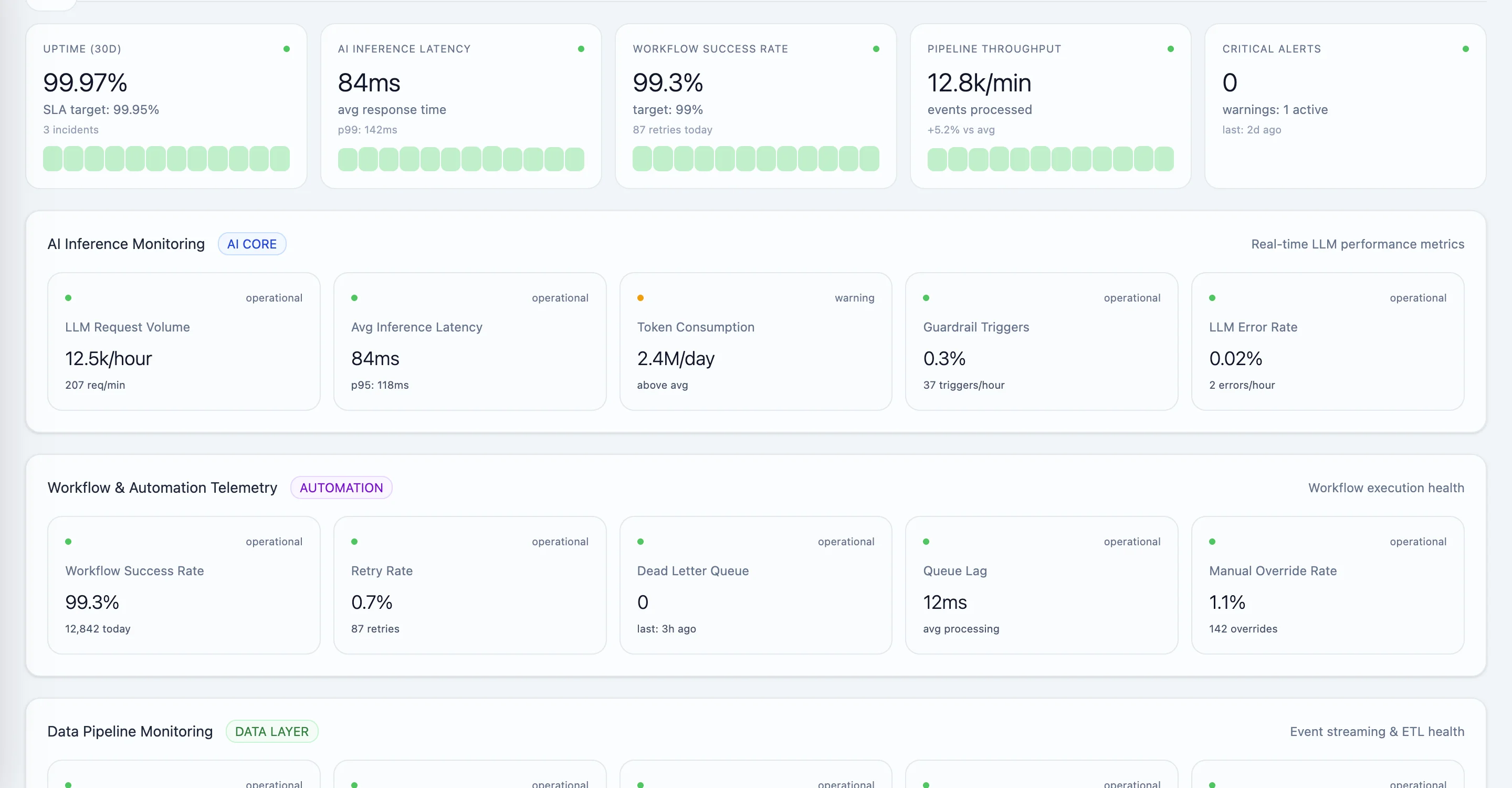Click the green indicator on AI Inference Latency card
This screenshot has height=788, width=1512.
point(581,49)
